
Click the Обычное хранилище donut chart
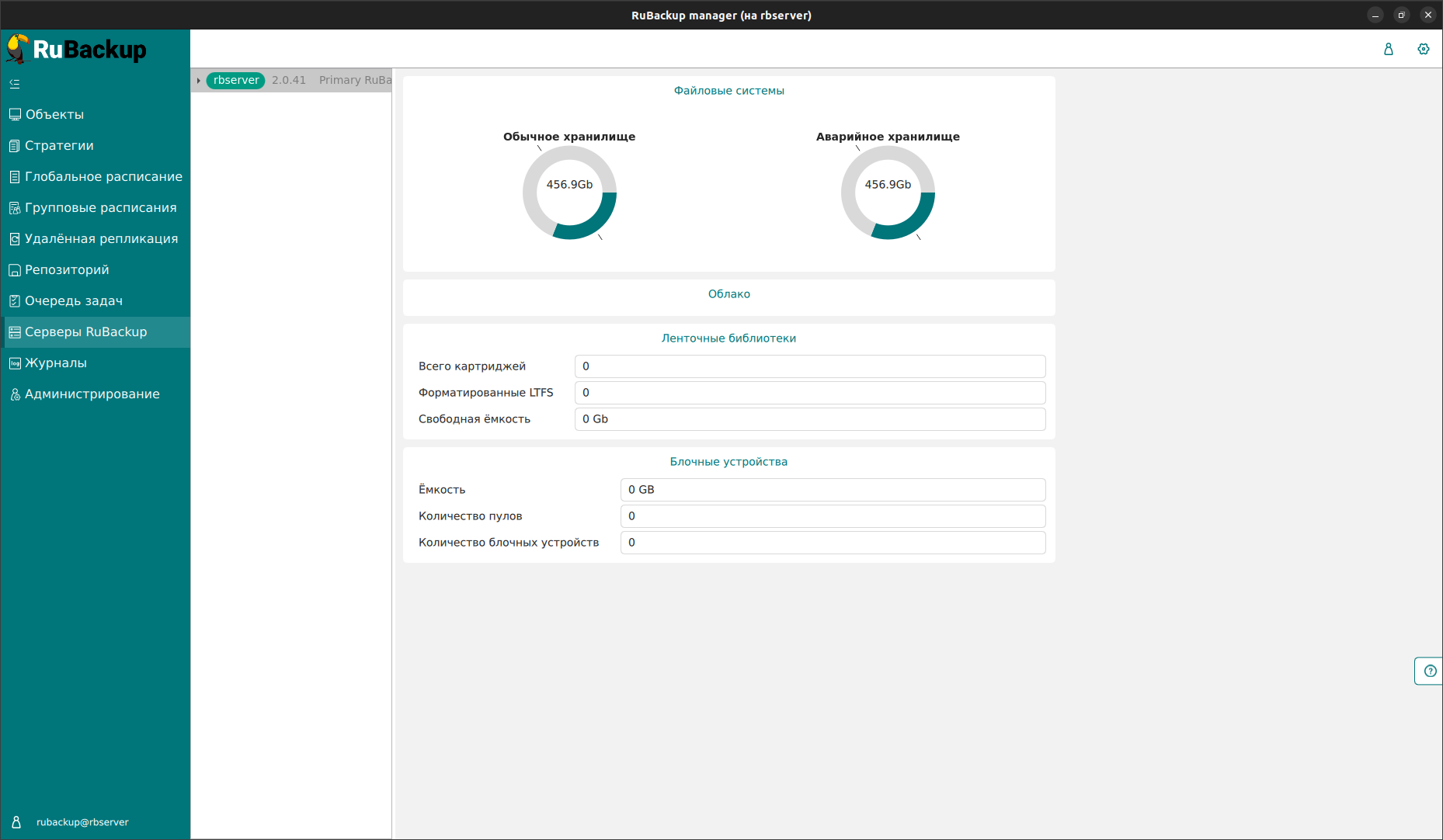tap(569, 193)
